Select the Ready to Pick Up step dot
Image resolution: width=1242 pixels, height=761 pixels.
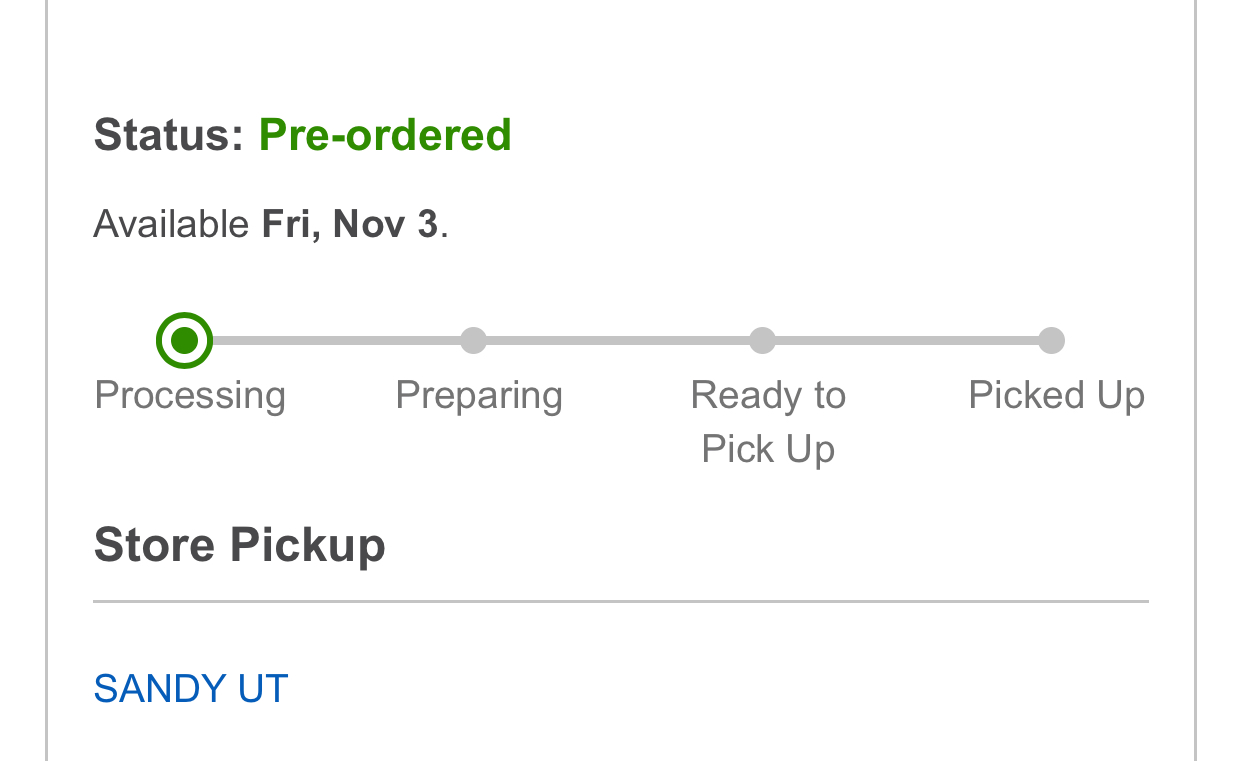click(762, 341)
